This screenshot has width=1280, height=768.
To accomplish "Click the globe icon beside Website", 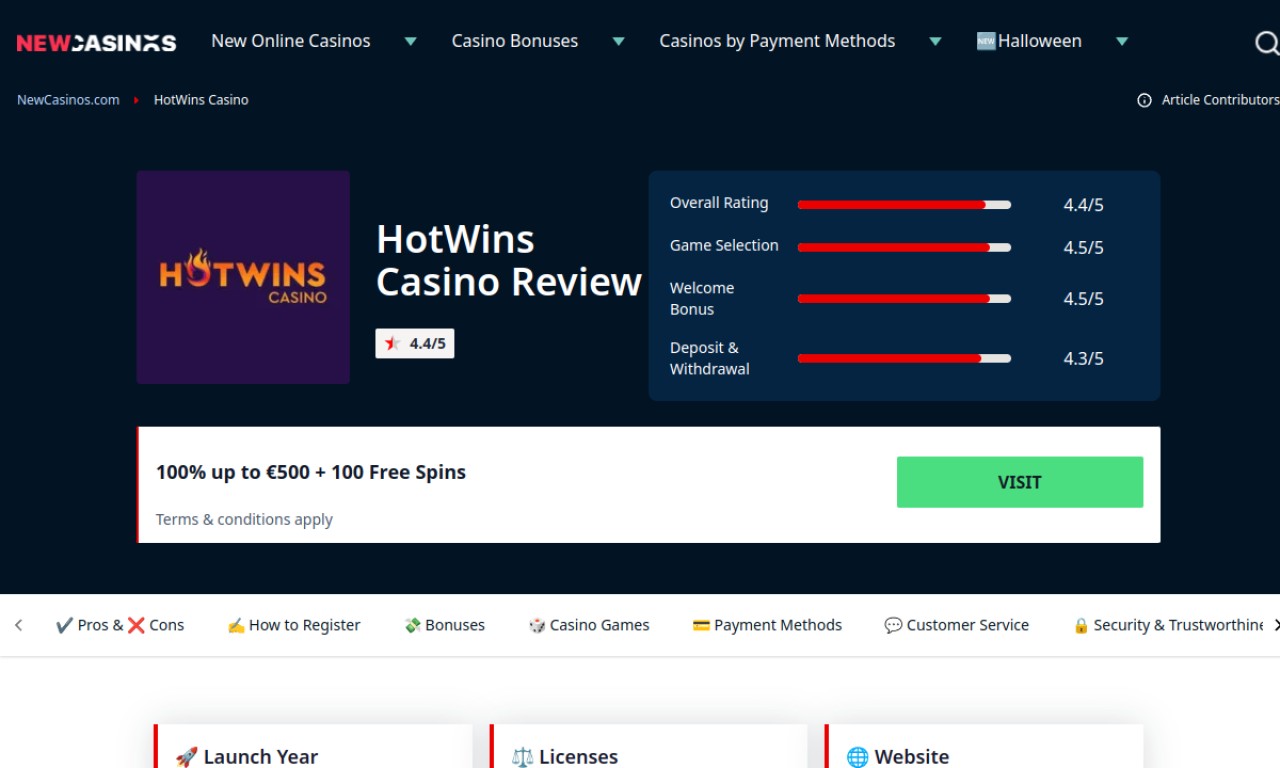I will [x=857, y=757].
